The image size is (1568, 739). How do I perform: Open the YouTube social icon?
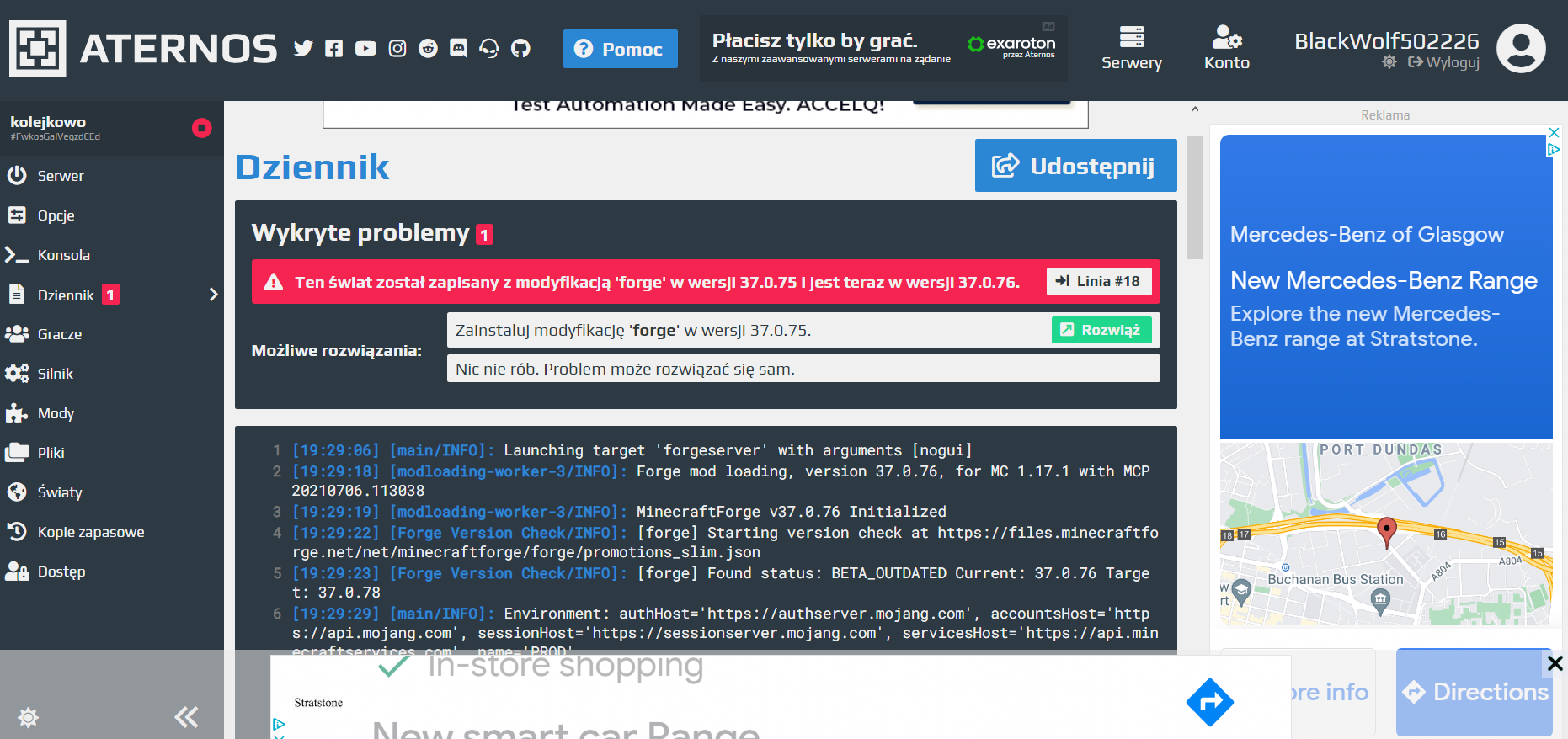(365, 49)
